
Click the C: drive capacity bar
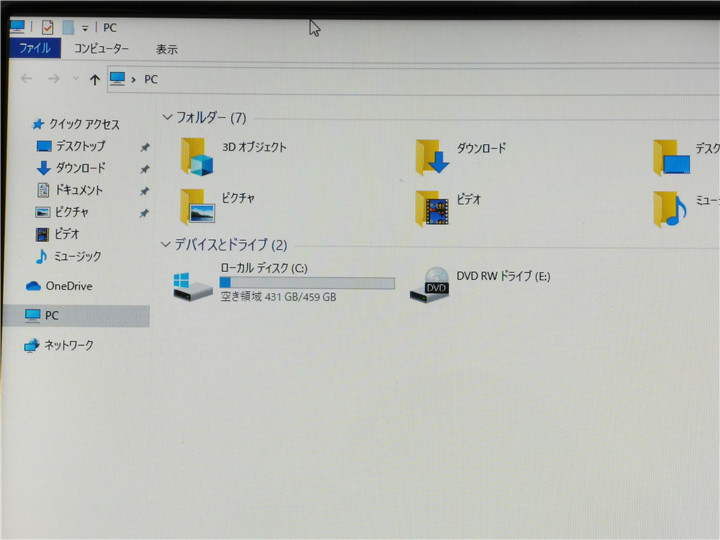click(307, 283)
